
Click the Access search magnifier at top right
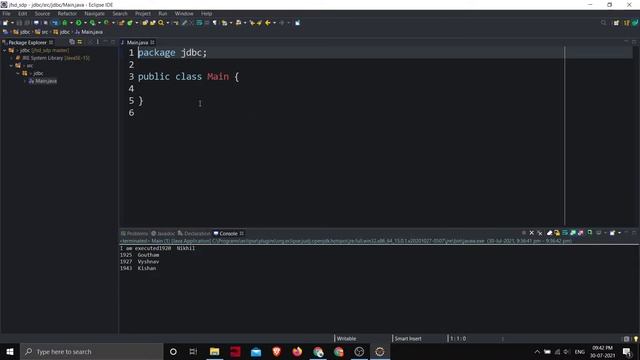point(603,23)
